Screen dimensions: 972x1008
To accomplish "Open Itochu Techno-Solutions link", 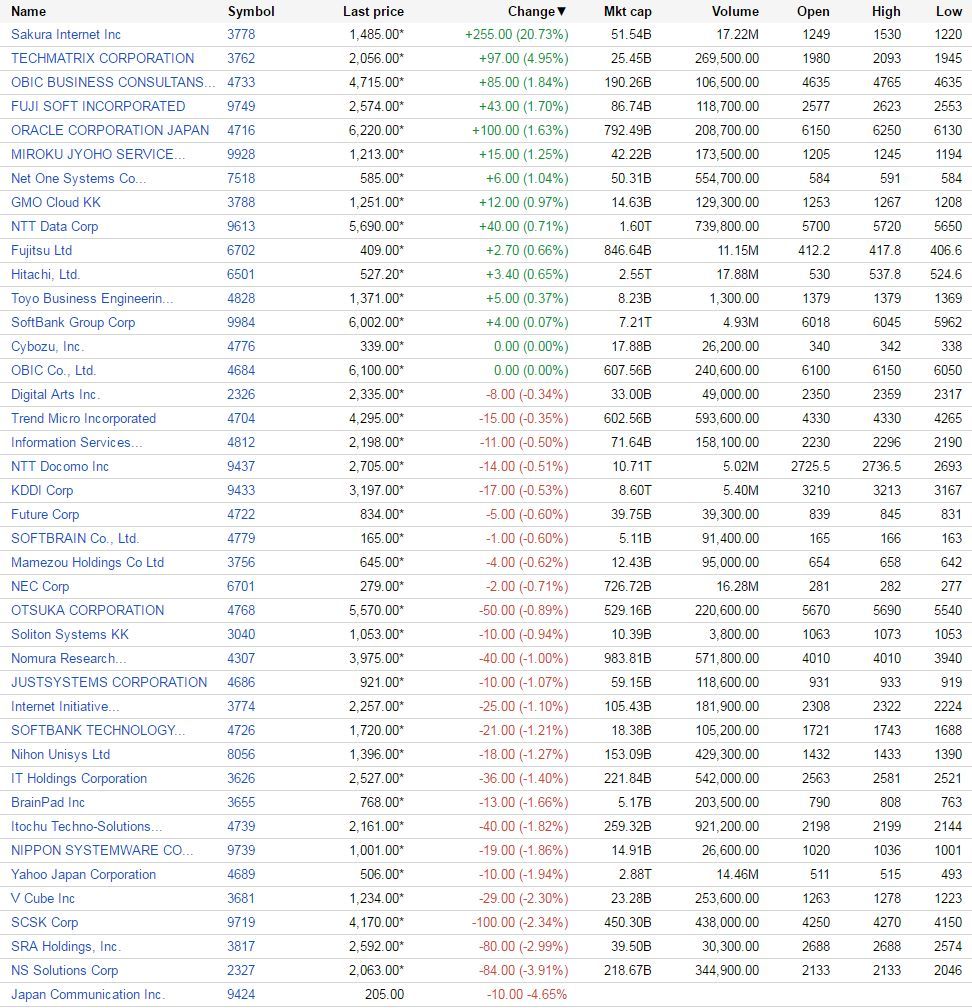I will (x=86, y=826).
